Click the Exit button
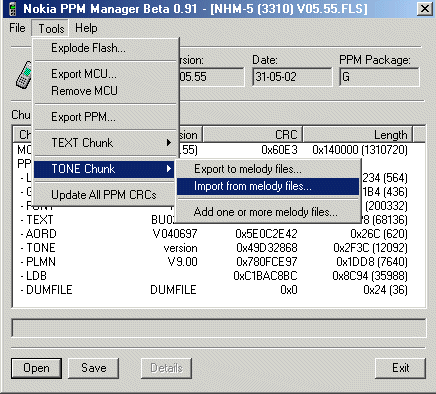 (x=400, y=368)
